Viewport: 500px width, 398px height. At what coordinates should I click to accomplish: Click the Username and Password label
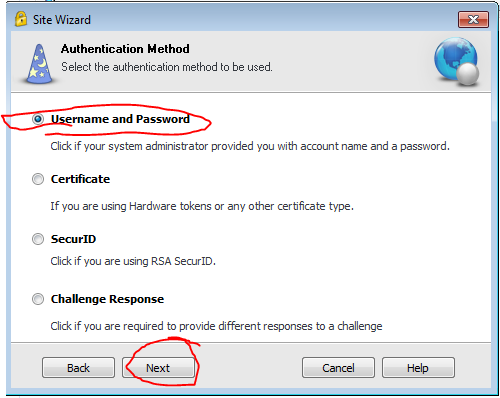[120, 119]
